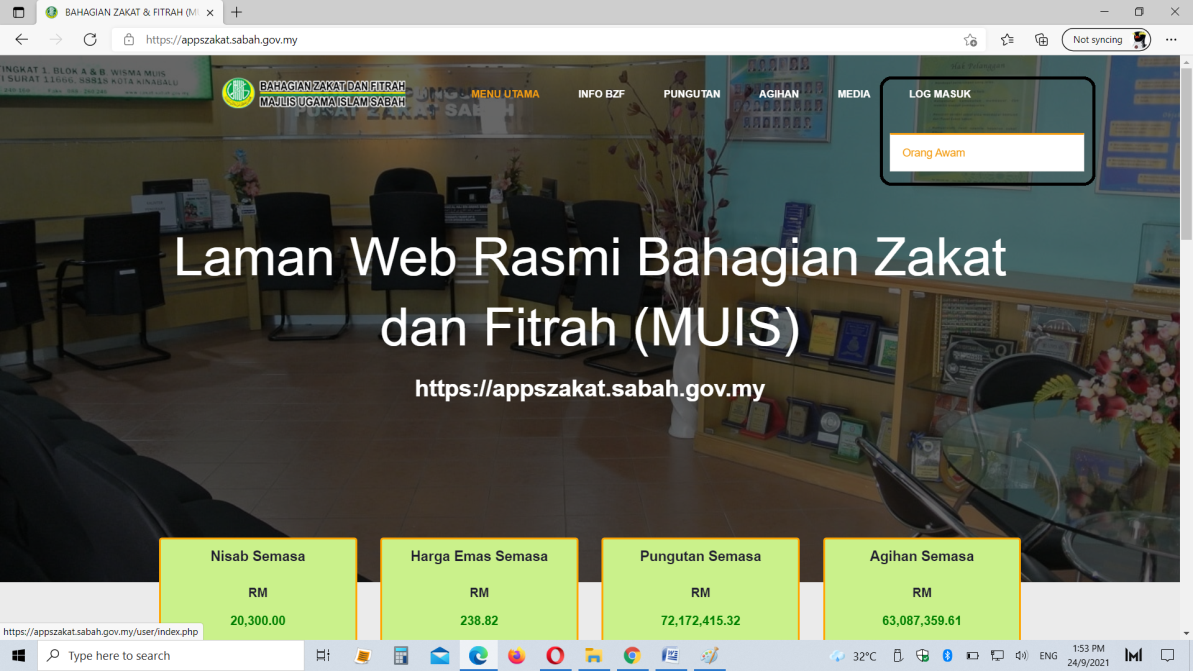Open the AGIHAN menu

pos(778,94)
